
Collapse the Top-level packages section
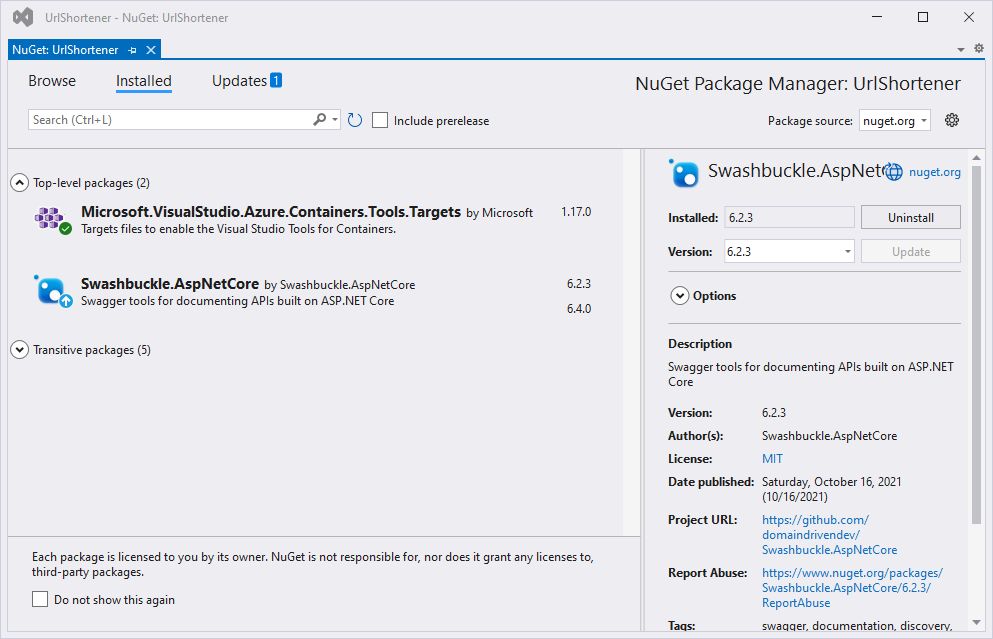(19, 183)
